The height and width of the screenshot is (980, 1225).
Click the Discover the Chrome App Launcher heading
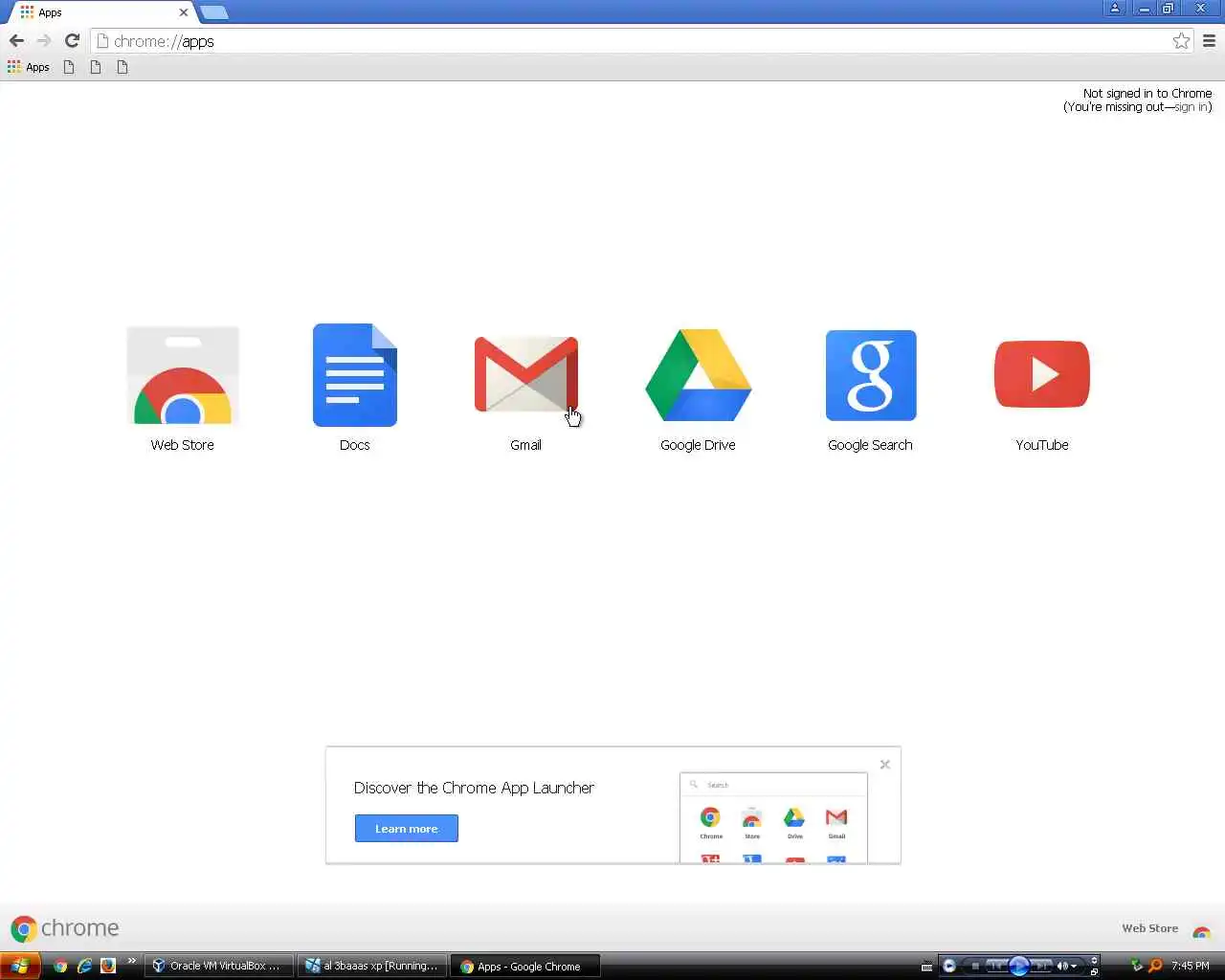(474, 788)
